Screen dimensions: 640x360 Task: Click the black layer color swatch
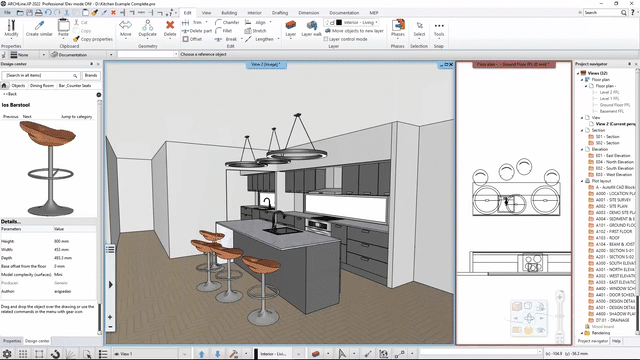[x=338, y=22]
